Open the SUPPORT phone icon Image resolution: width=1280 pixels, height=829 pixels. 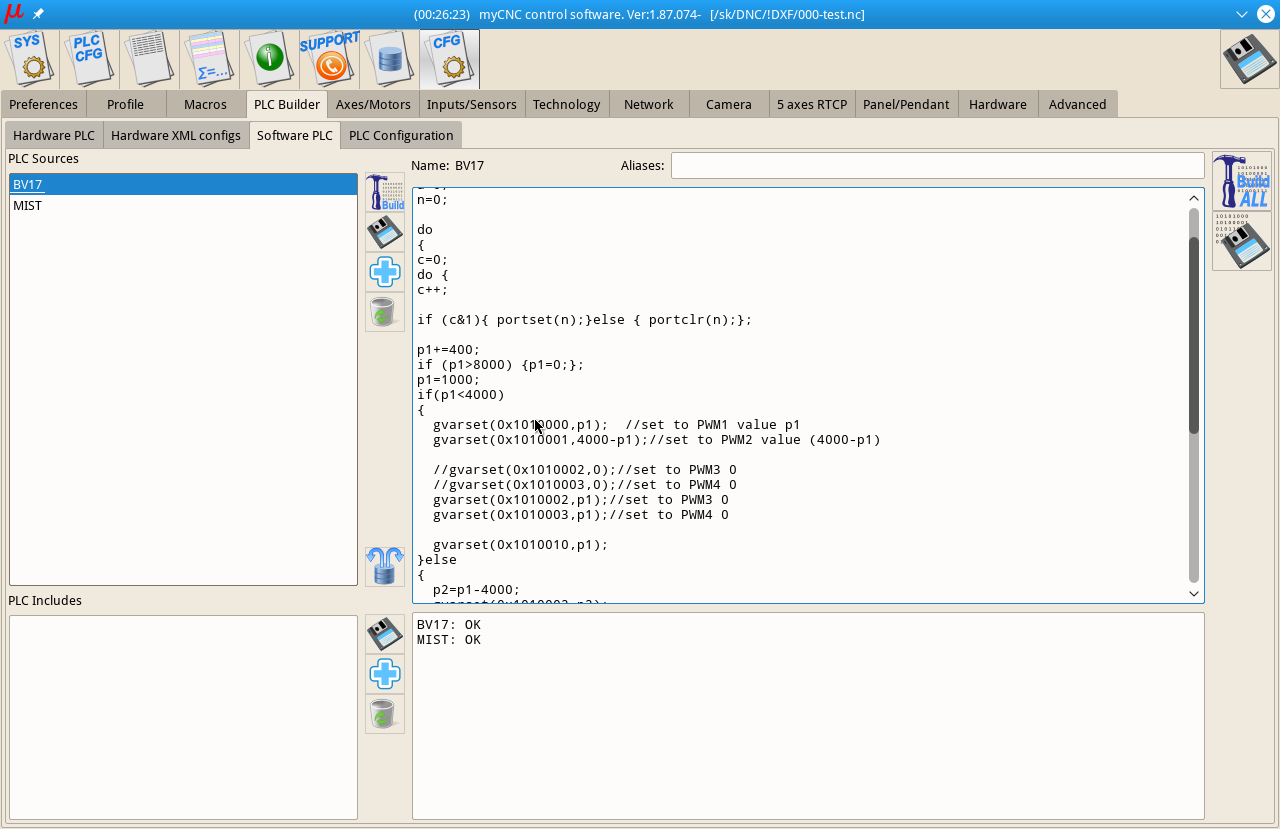329,59
